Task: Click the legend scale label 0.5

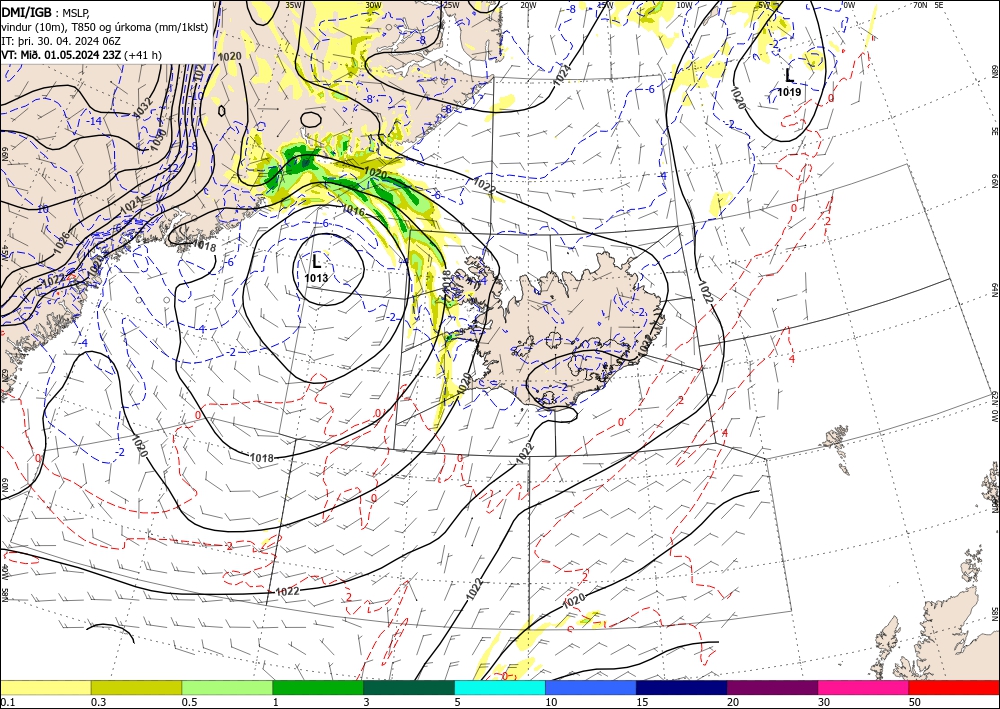Action: [189, 702]
